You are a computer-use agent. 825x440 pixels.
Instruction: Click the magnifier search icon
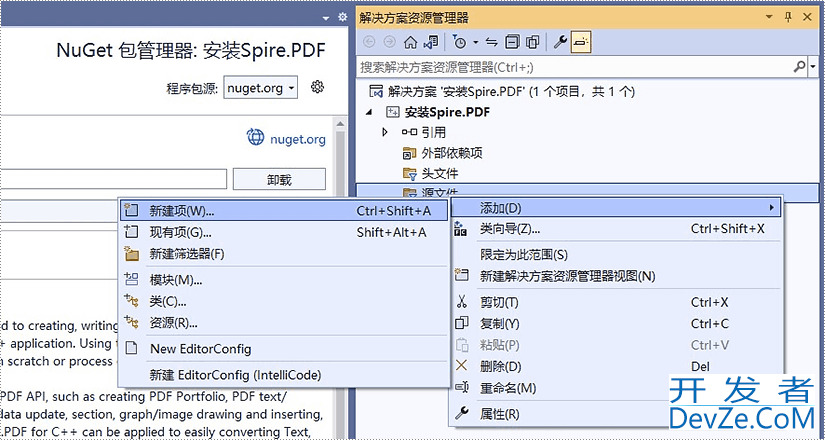(799, 67)
